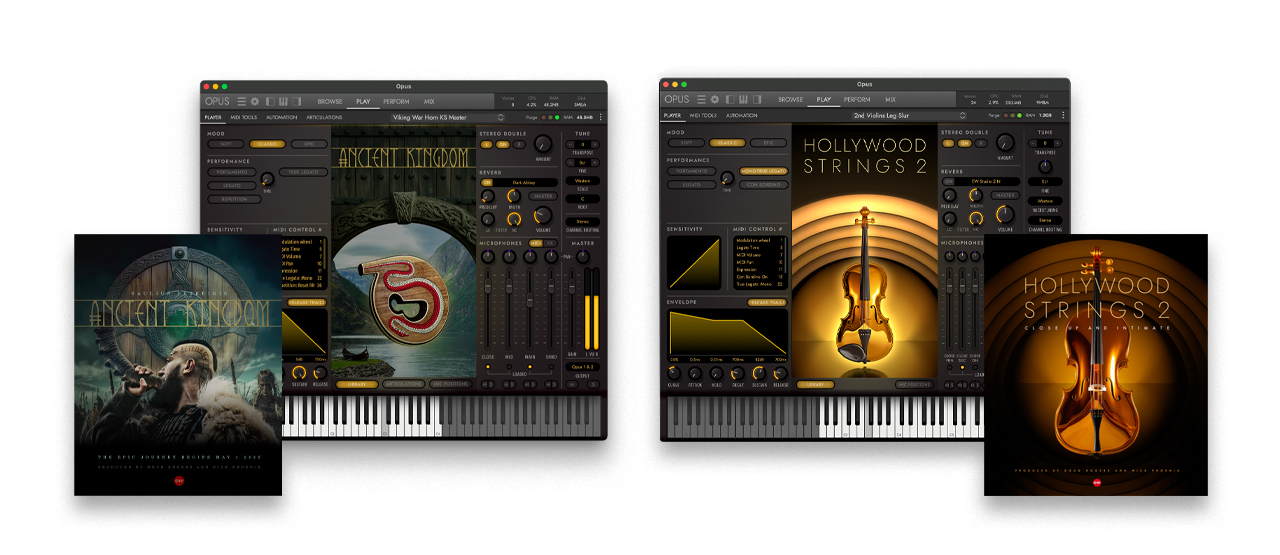Open three-dot options menu in Hollywood Strings window
The image size is (1280, 555).
1063,115
